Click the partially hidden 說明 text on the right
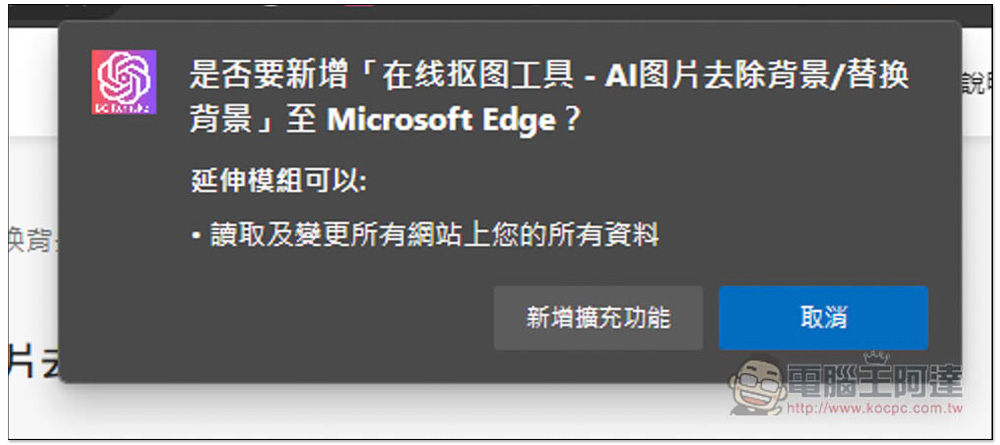 click(x=976, y=84)
